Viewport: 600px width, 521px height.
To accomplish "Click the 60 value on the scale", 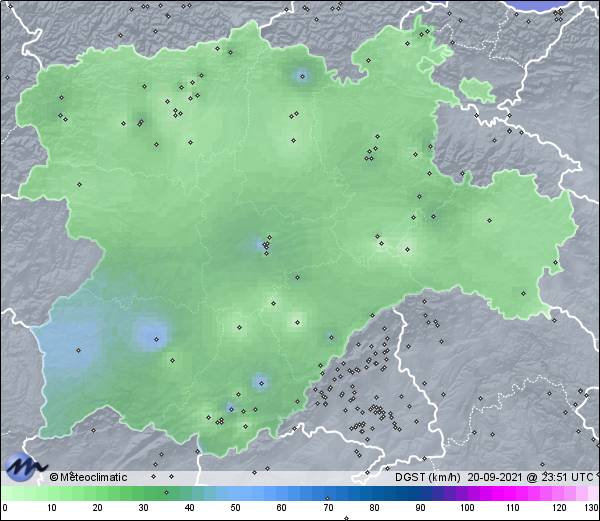I will click(282, 508).
